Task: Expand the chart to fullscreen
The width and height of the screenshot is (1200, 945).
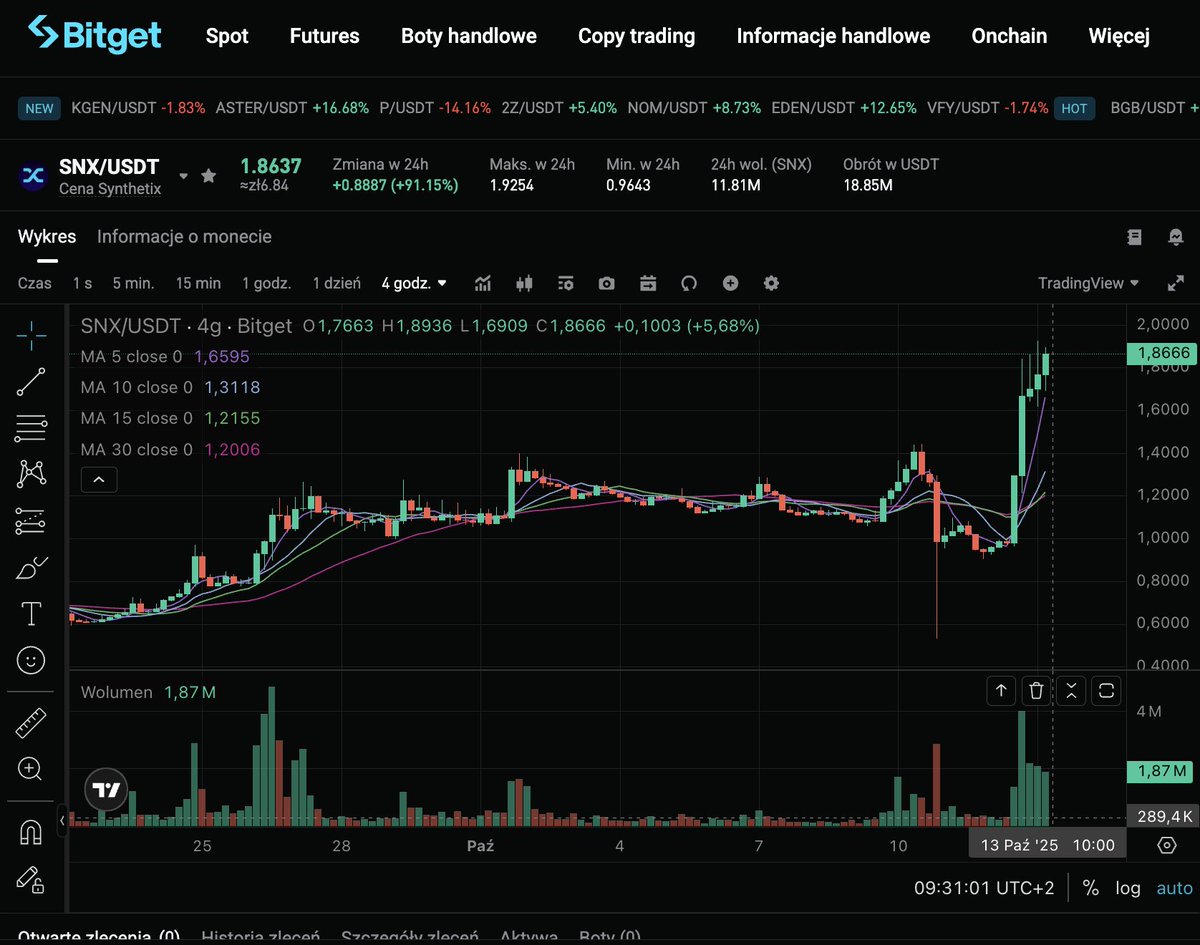Action: [x=1176, y=283]
